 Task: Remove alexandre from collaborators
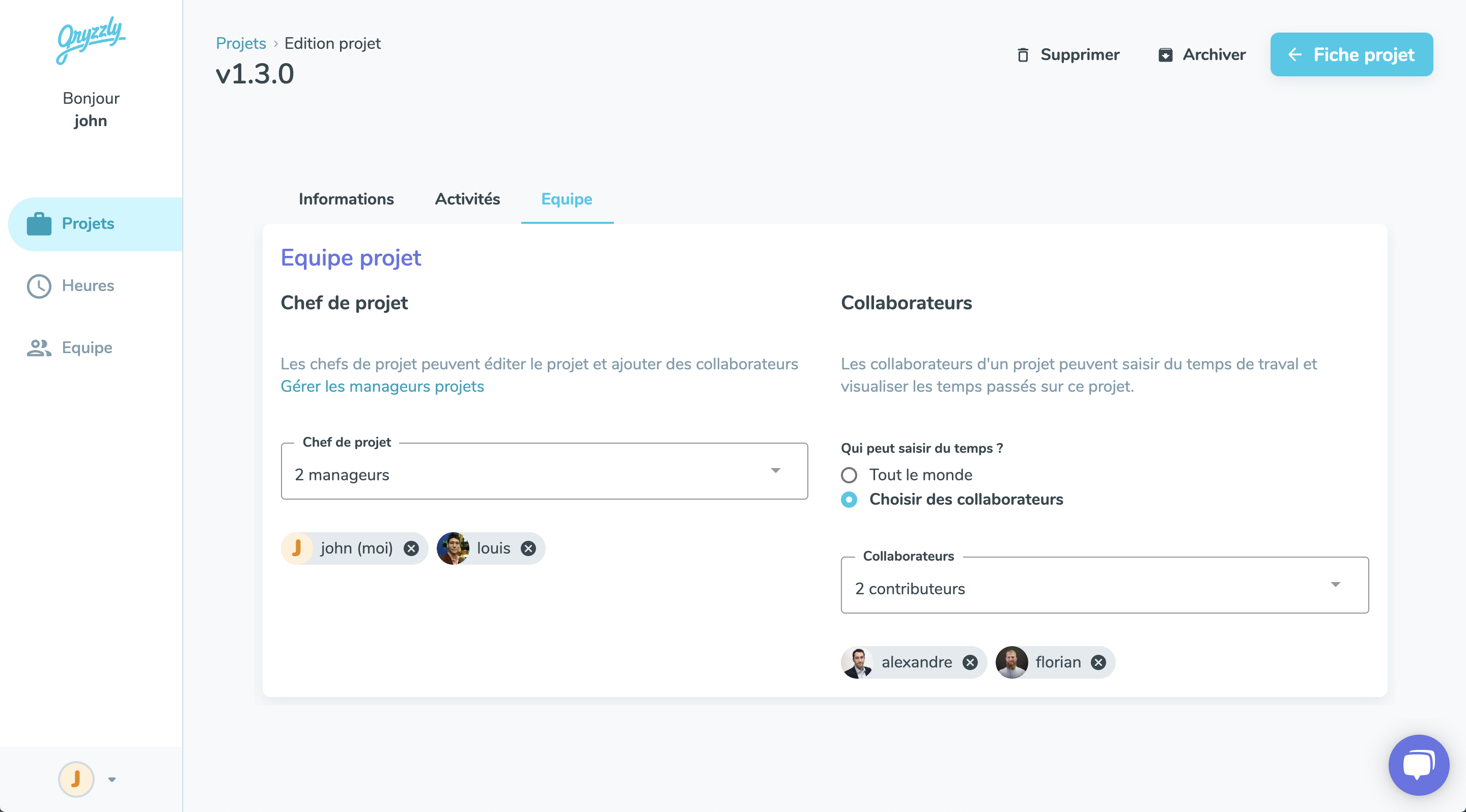point(970,662)
